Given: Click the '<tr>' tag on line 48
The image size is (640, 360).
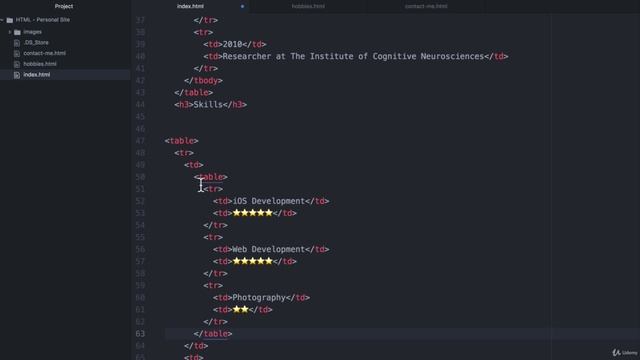Looking at the screenshot, I should pos(184,153).
